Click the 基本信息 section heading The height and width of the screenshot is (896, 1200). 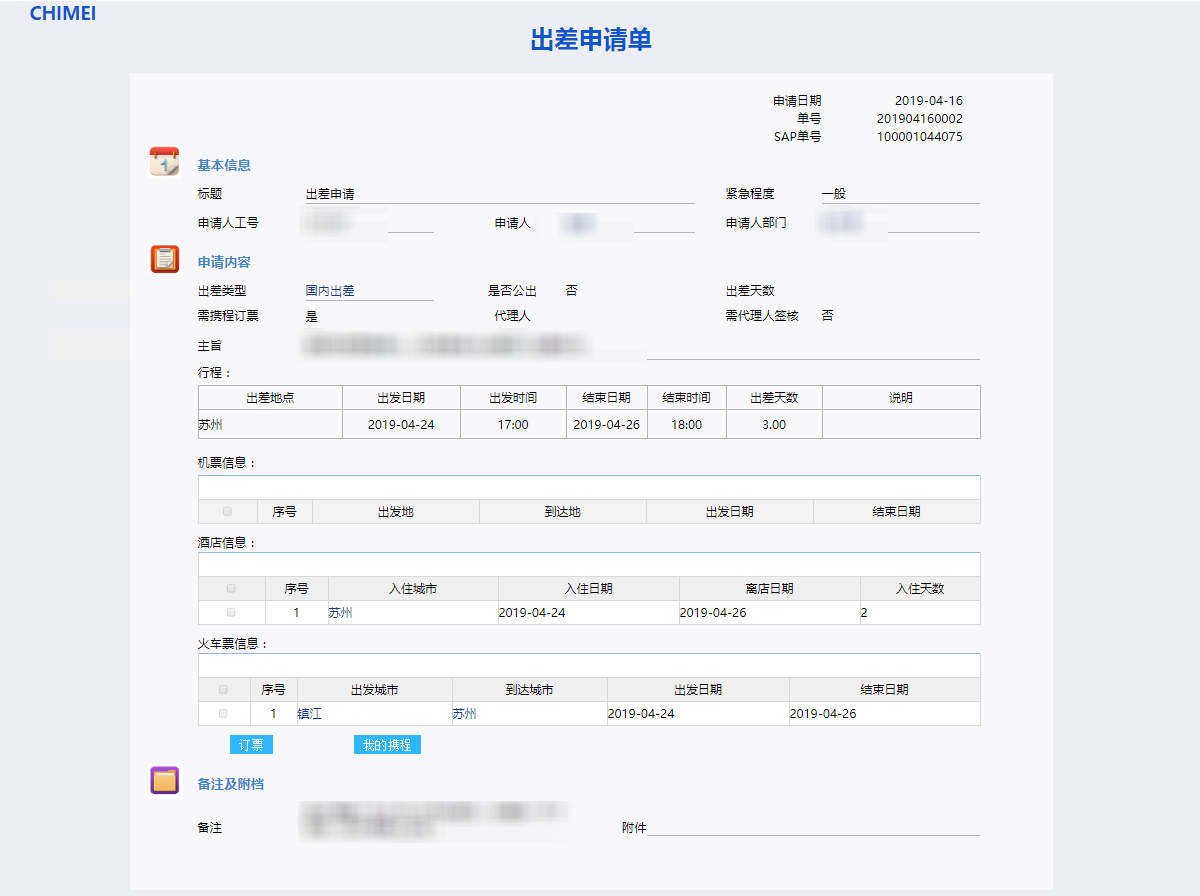tap(224, 165)
